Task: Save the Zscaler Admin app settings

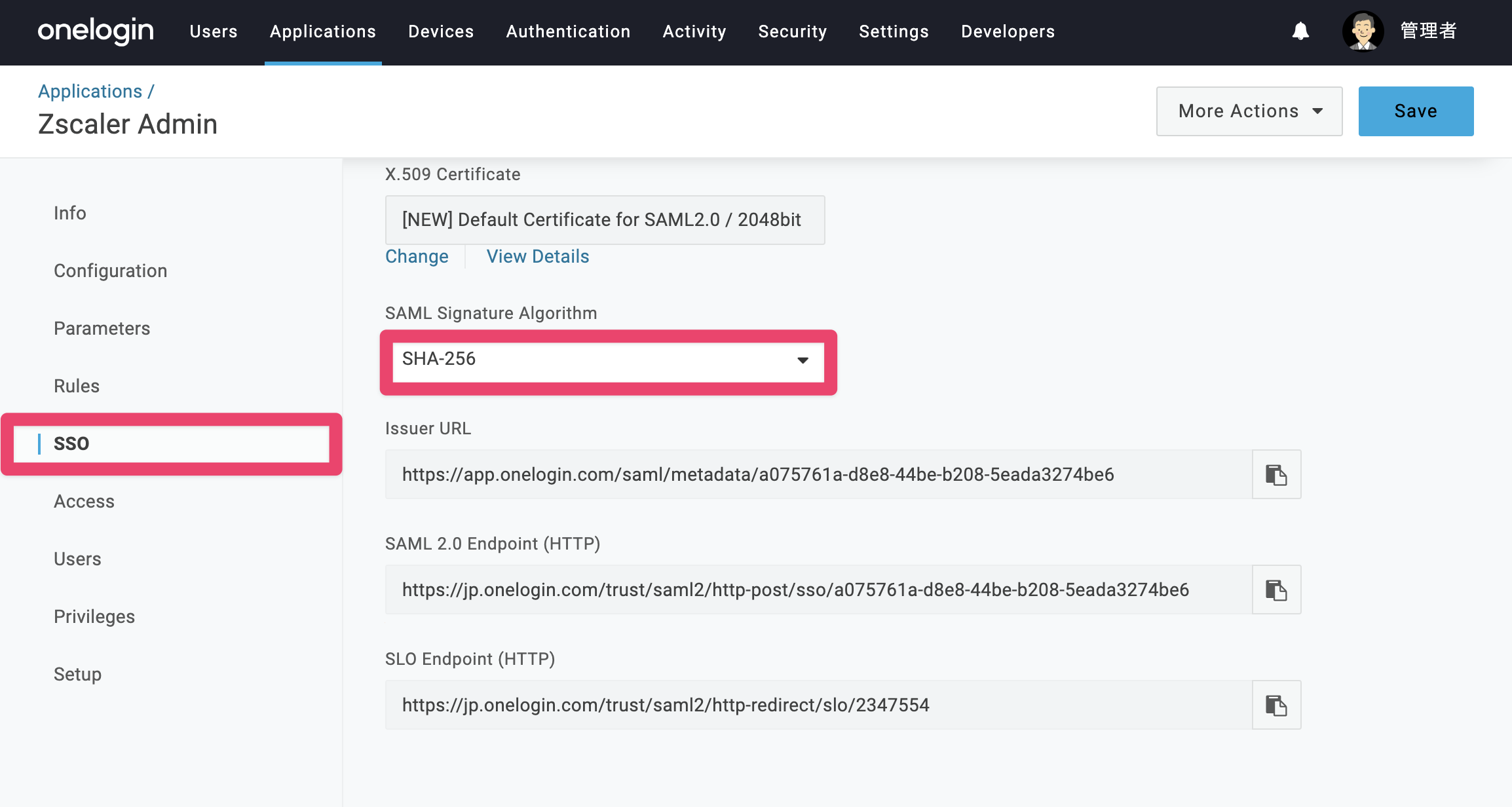Action: click(x=1416, y=111)
